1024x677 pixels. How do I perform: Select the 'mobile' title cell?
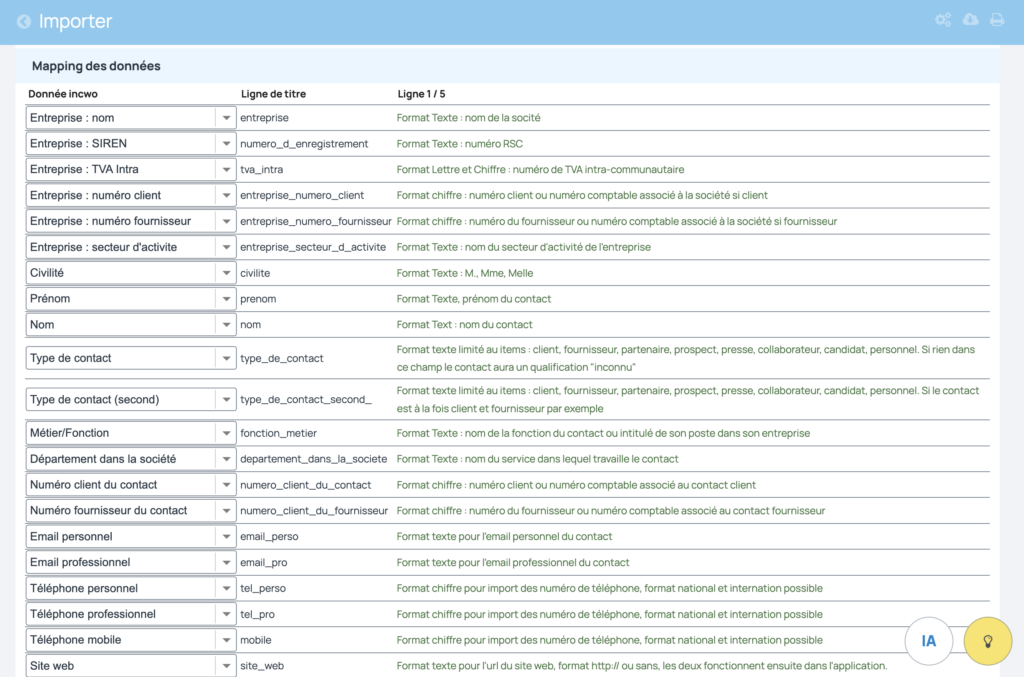(256, 640)
